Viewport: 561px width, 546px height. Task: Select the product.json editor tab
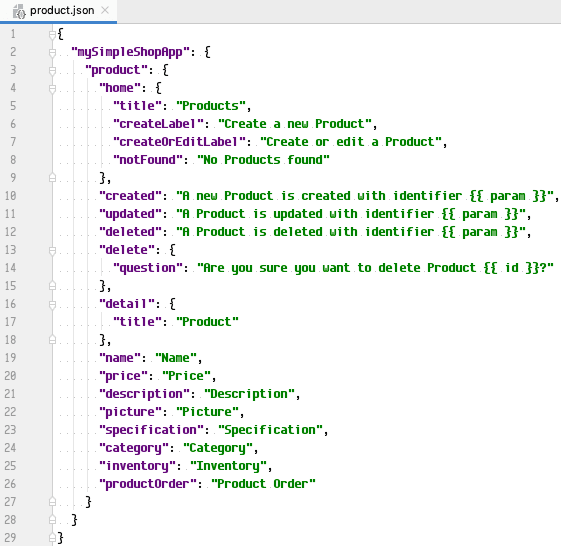click(x=58, y=11)
